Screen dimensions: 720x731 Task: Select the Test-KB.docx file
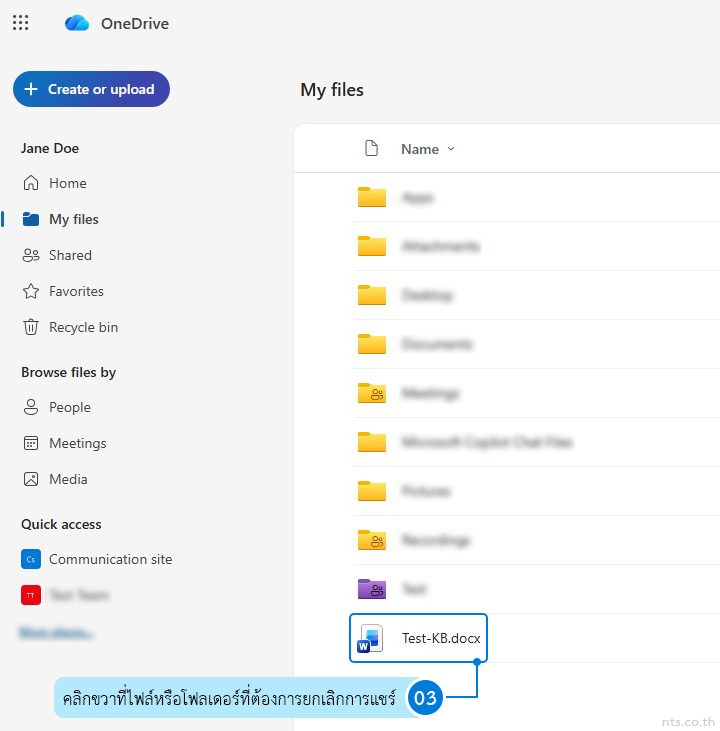click(418, 638)
